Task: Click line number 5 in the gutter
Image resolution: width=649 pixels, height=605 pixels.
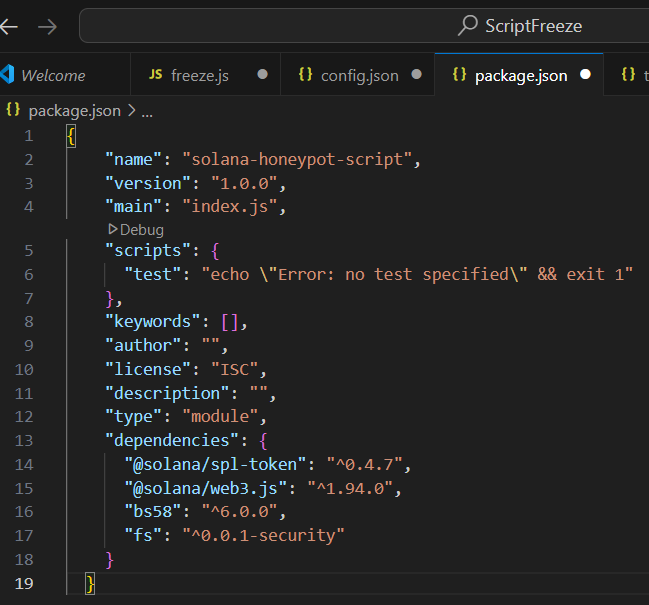Action: click(x=29, y=251)
